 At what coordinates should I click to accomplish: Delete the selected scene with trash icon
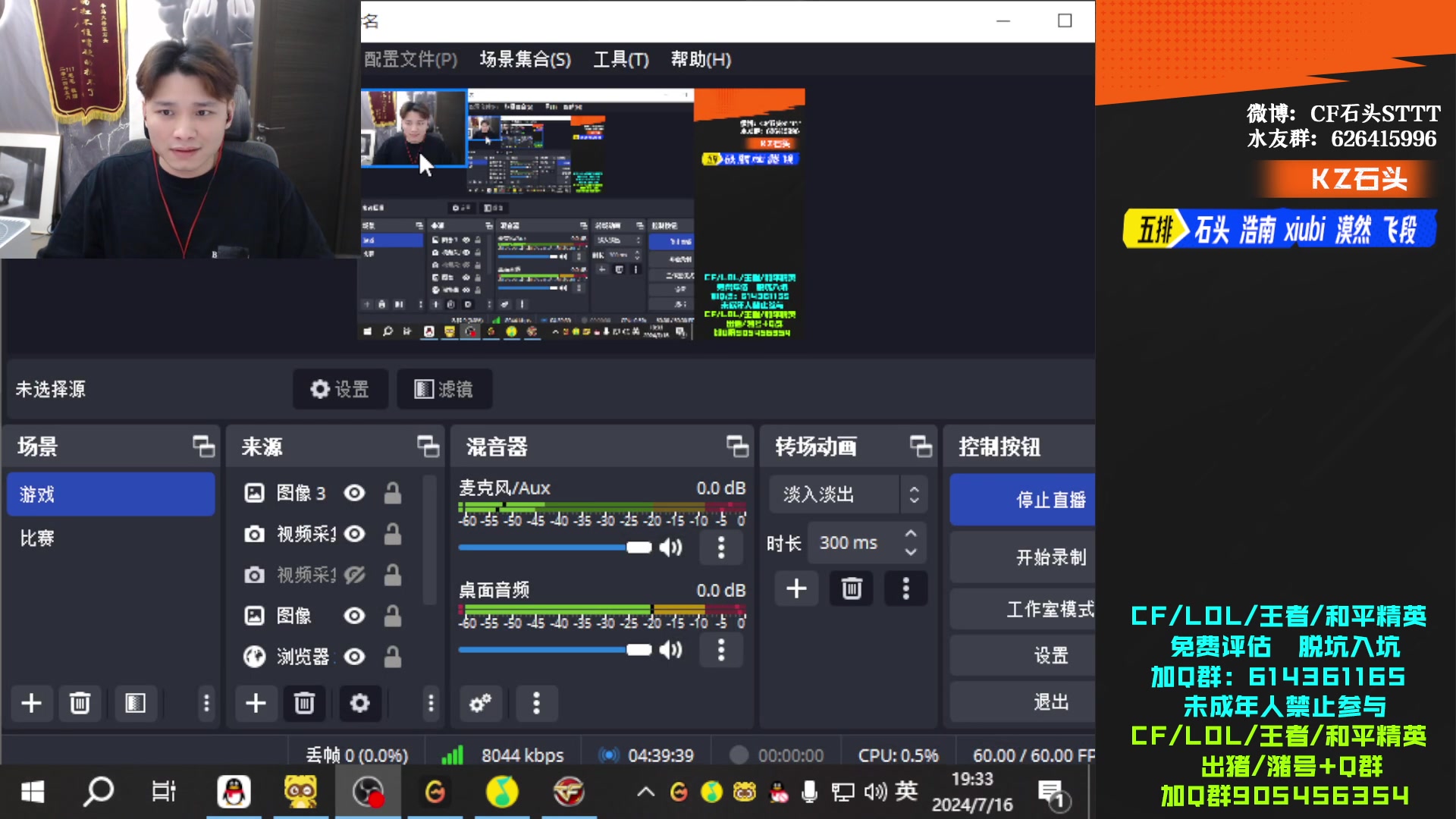(80, 703)
